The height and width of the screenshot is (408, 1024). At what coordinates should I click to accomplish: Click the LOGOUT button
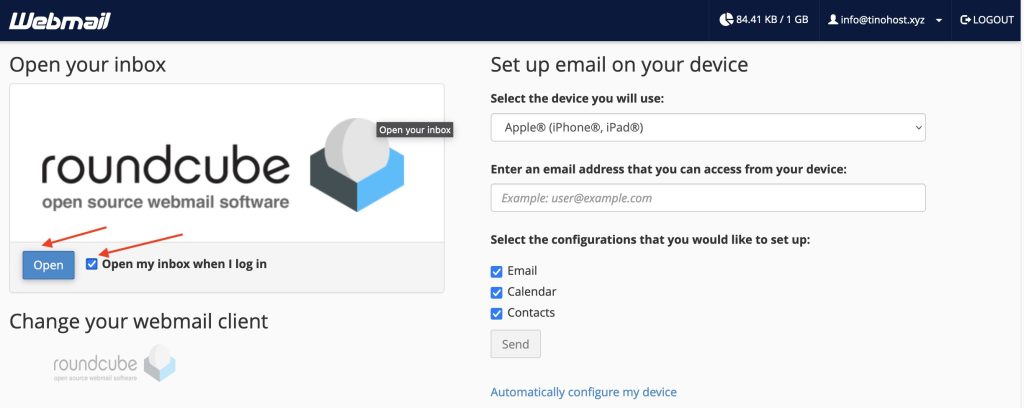click(987, 20)
